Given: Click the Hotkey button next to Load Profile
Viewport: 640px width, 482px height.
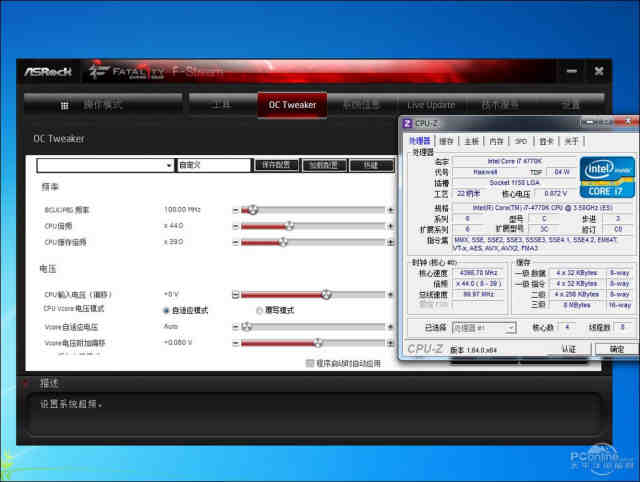Looking at the screenshot, I should point(371,165).
